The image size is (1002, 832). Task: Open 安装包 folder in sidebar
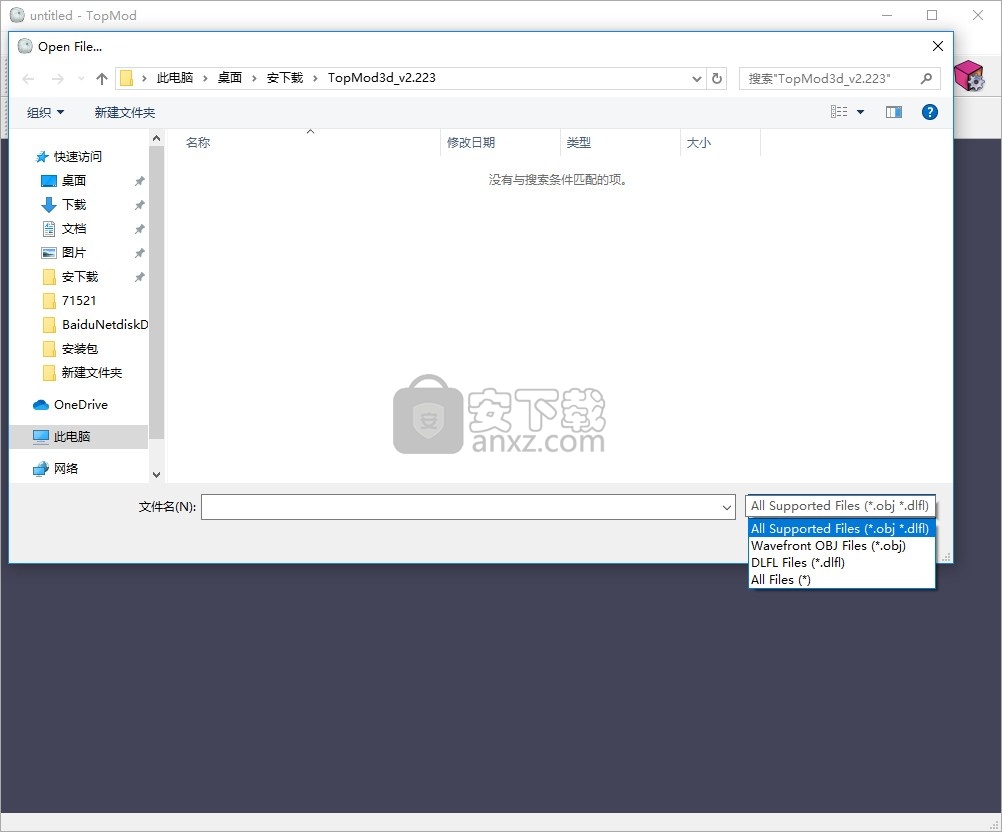pyautogui.click(x=79, y=348)
